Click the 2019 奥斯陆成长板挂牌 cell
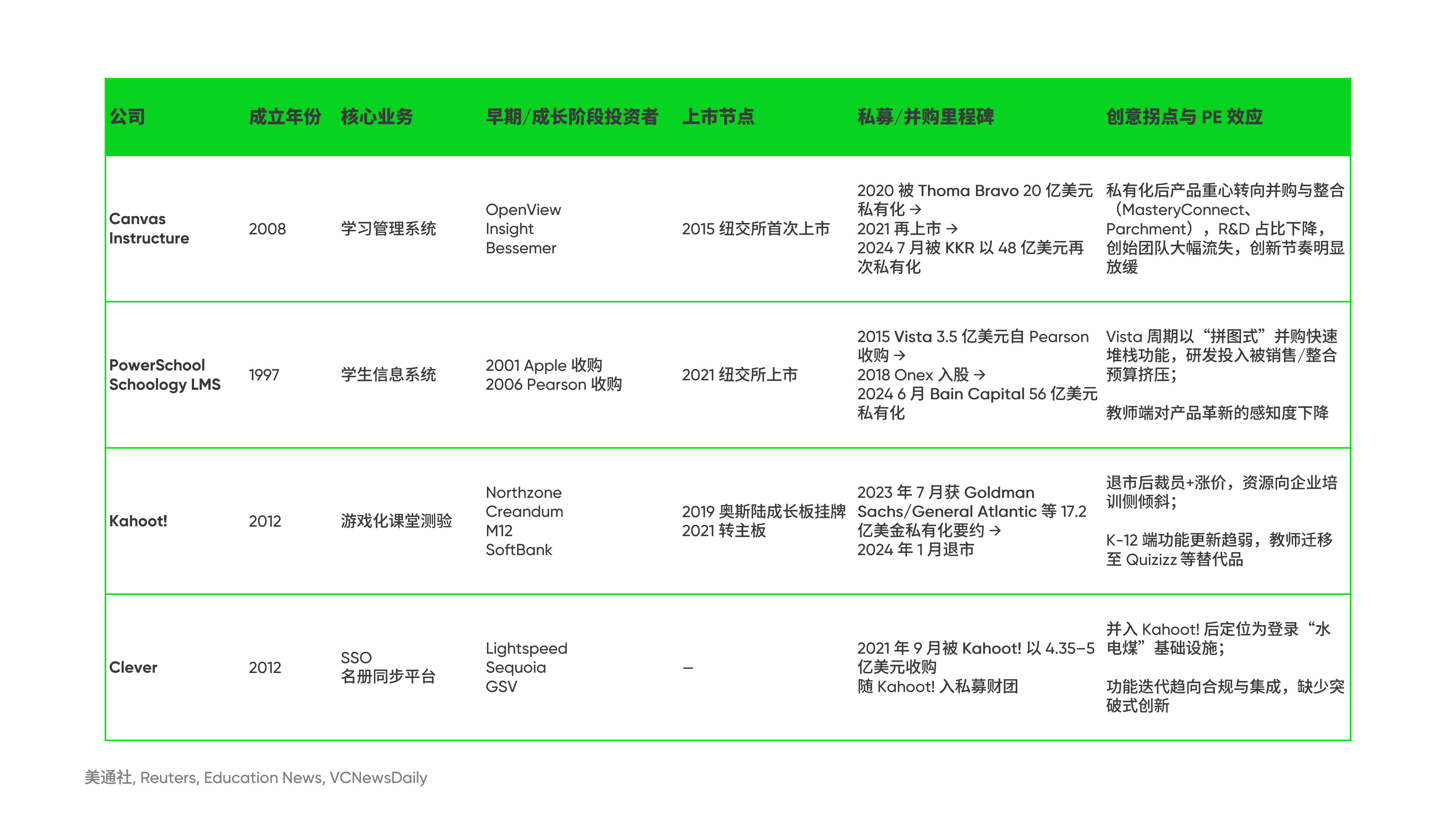This screenshot has width=1456, height=819. [x=764, y=521]
